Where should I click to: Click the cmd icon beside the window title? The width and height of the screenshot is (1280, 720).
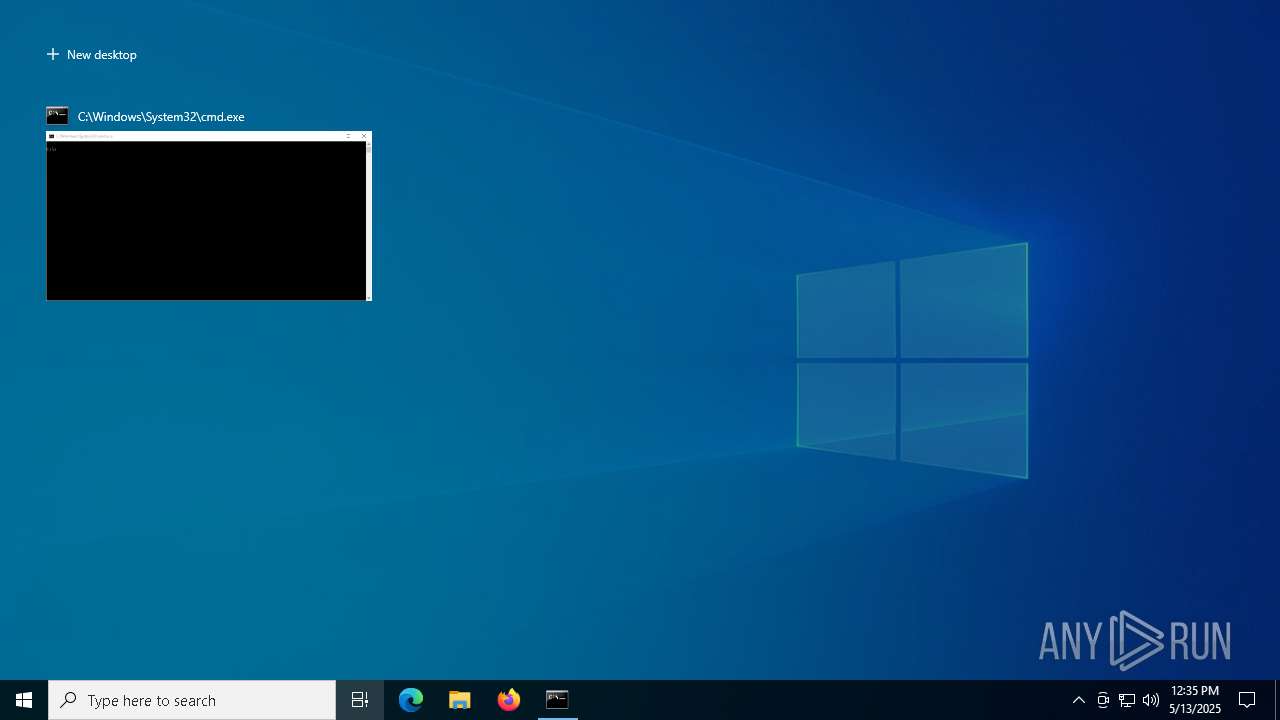click(57, 116)
